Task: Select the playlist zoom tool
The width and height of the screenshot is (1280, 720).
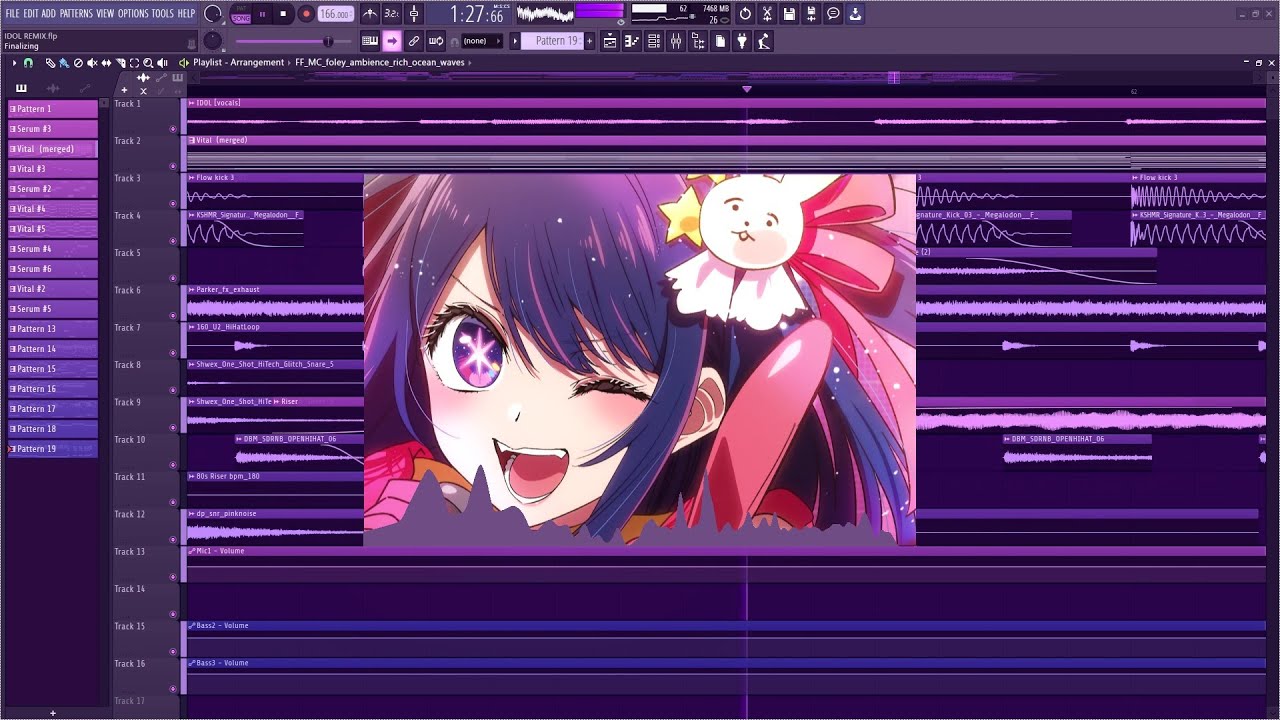Action: pyautogui.click(x=148, y=63)
